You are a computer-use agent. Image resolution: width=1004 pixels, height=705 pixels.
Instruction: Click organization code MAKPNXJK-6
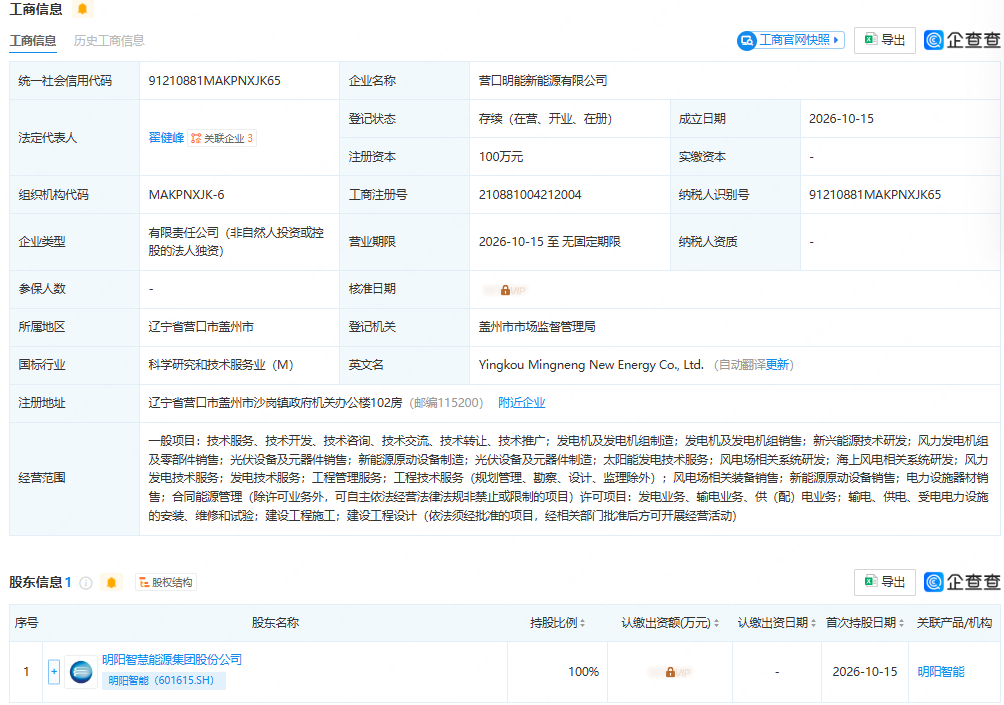point(186,195)
